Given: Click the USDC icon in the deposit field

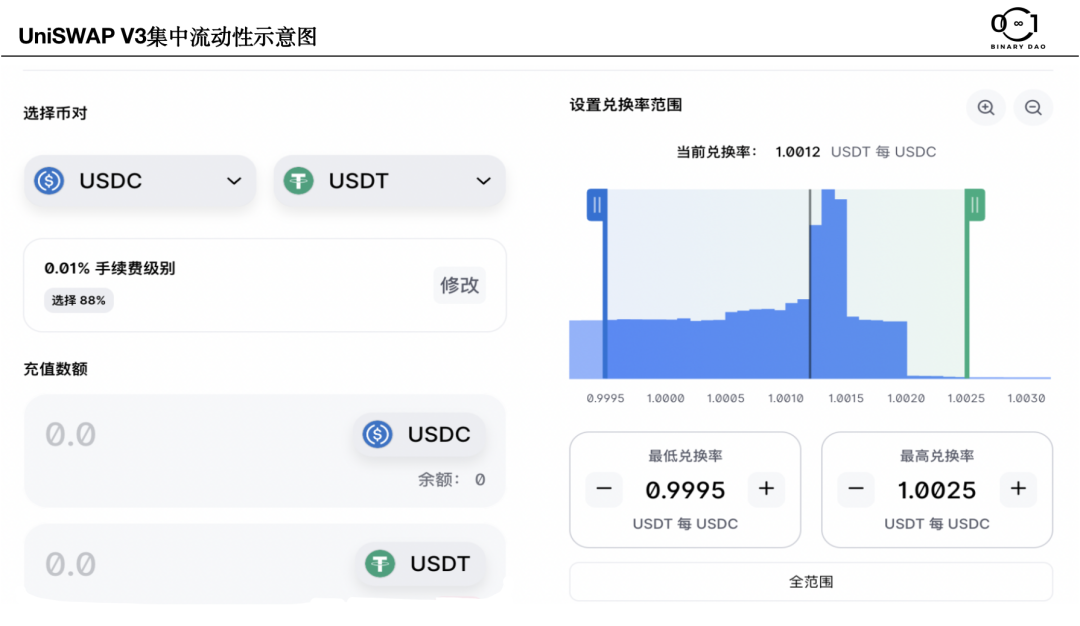Looking at the screenshot, I should (x=378, y=435).
